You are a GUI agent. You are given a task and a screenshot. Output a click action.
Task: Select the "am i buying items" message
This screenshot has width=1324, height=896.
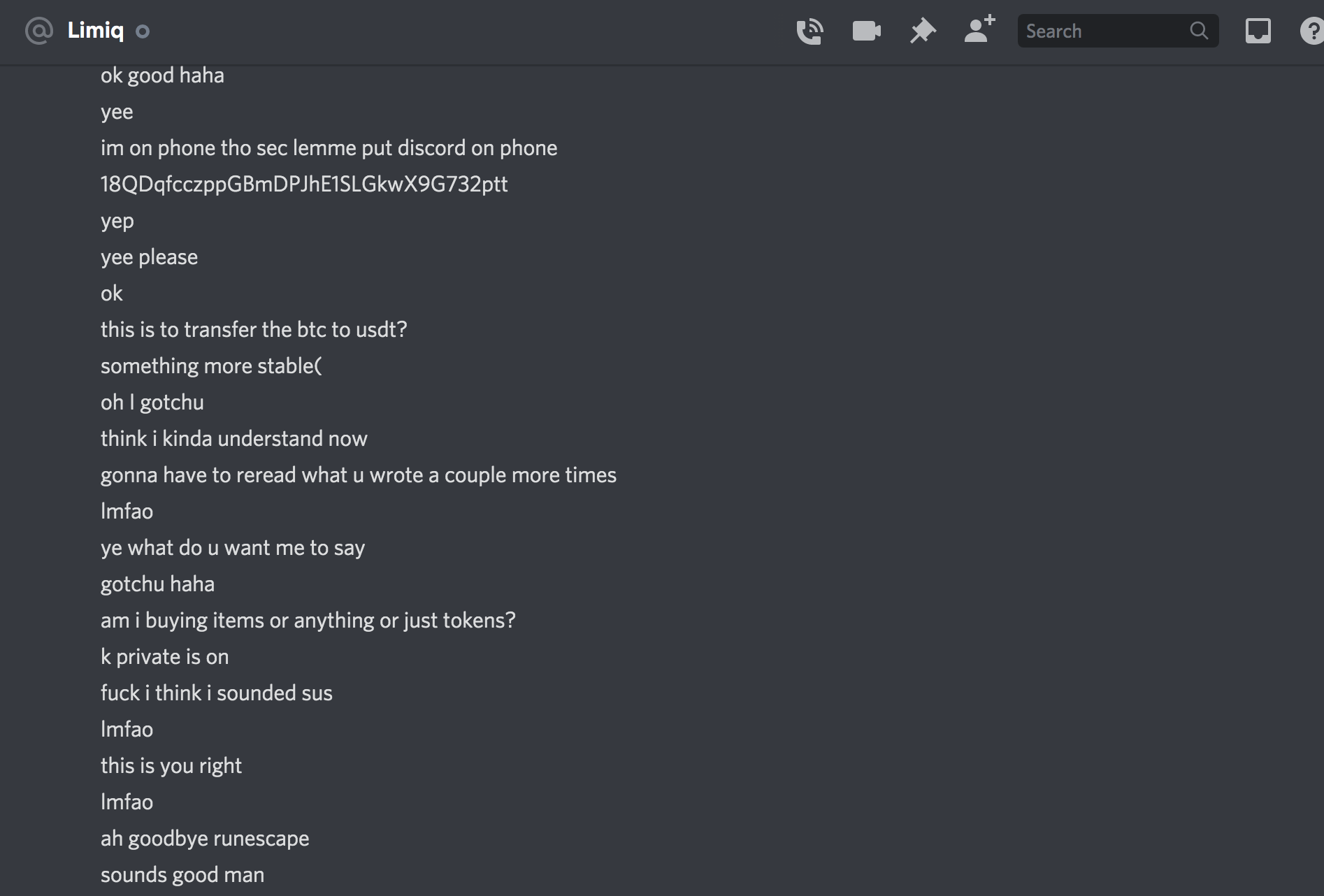pos(308,621)
